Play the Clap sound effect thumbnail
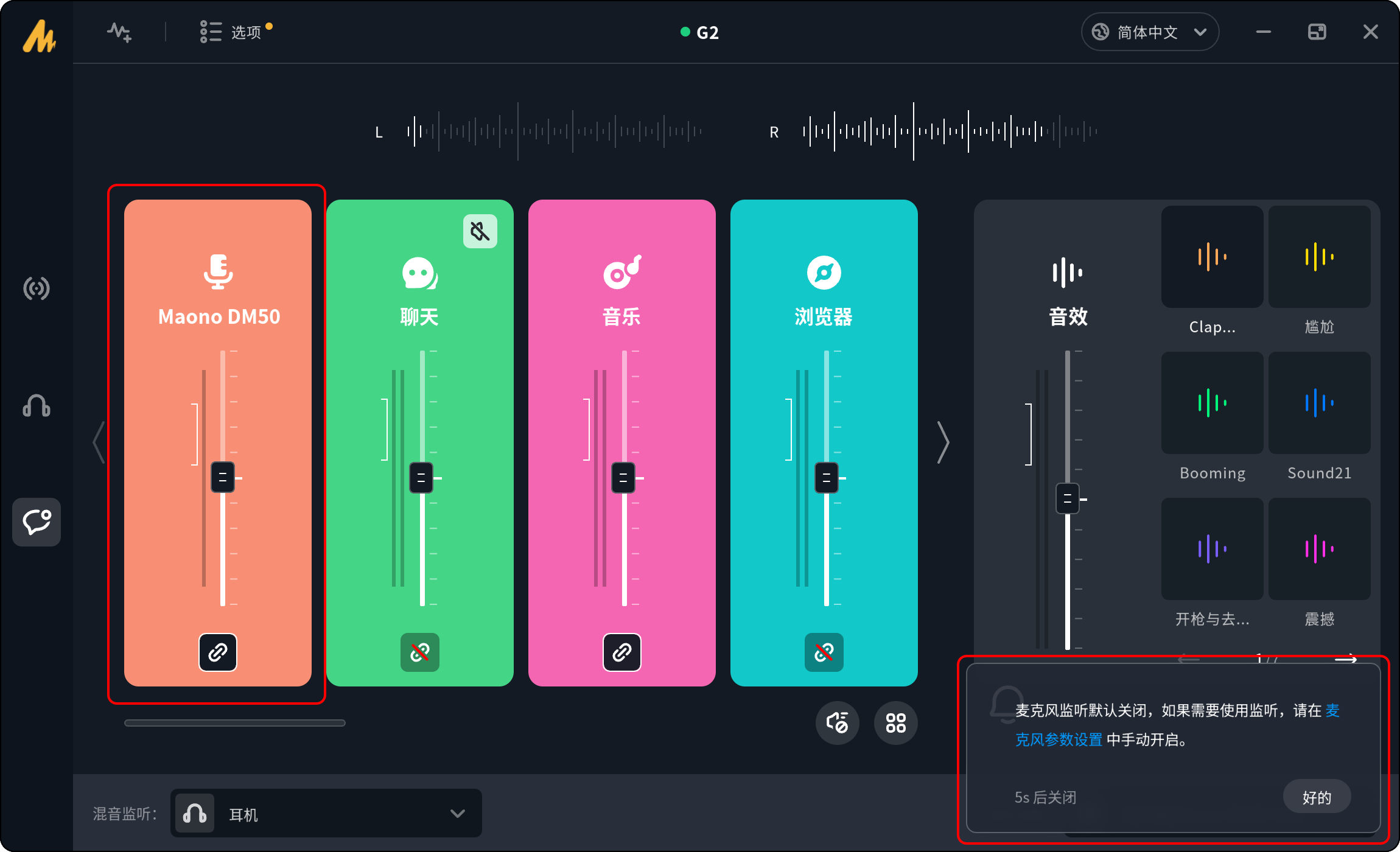1400x852 pixels. (1212, 257)
